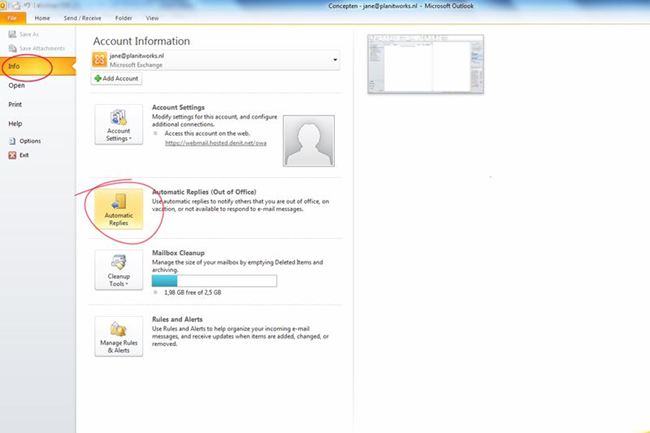
Task: Go to the Print section
Action: point(15,104)
